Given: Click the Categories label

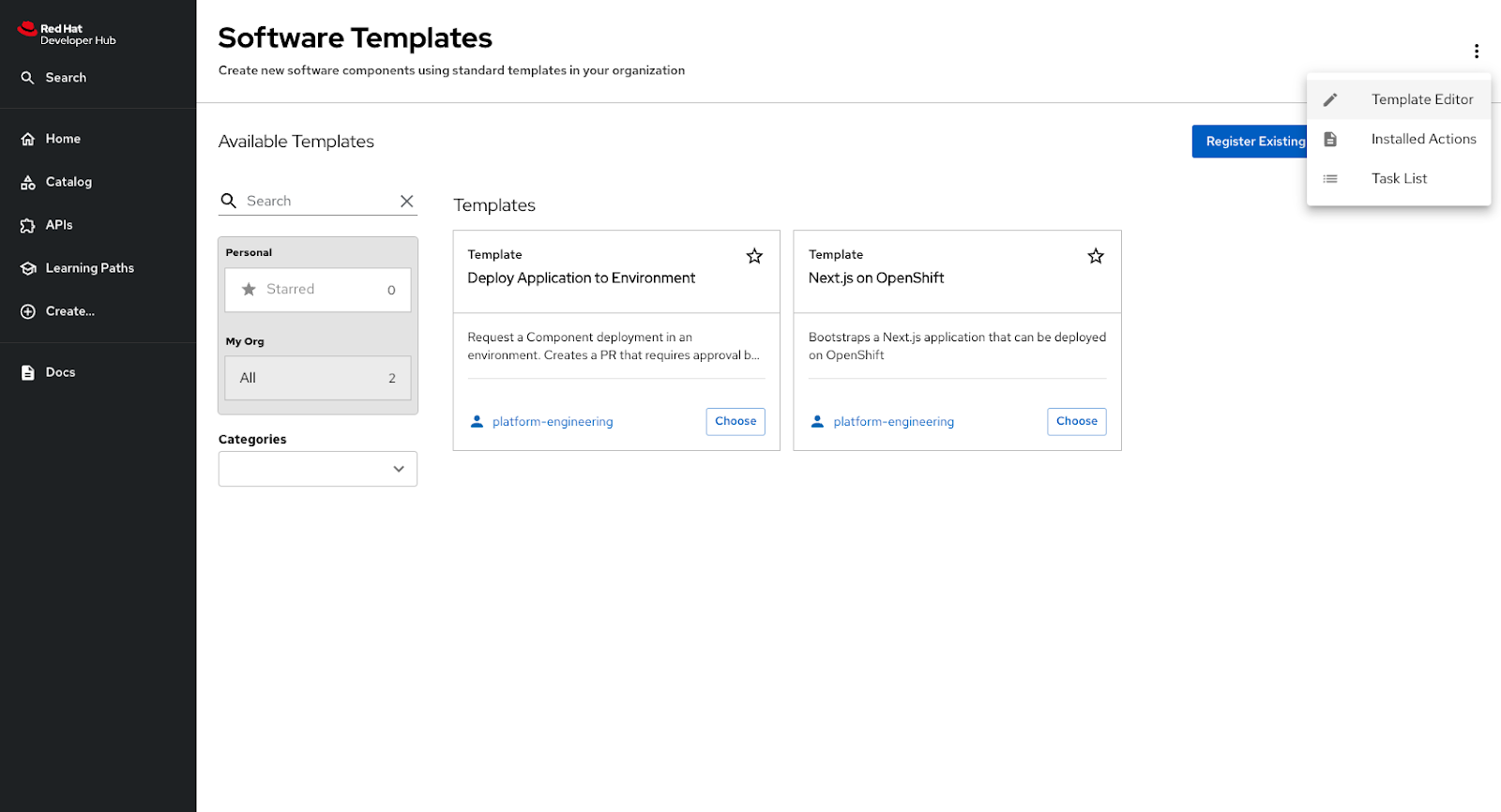Looking at the screenshot, I should tap(252, 439).
